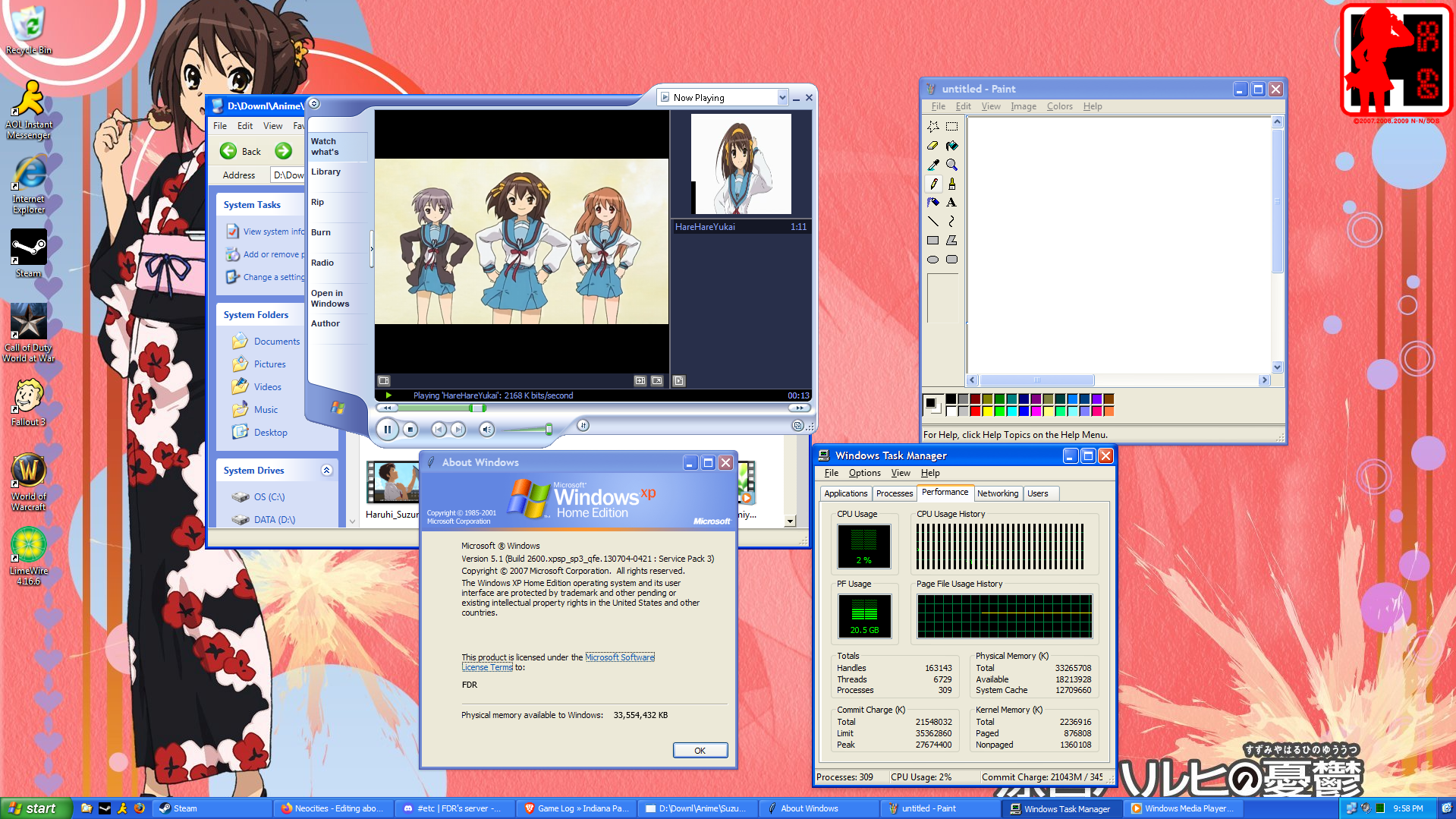Switch Media Player to skin mode
Screen dimensions: 1456x819
click(797, 426)
